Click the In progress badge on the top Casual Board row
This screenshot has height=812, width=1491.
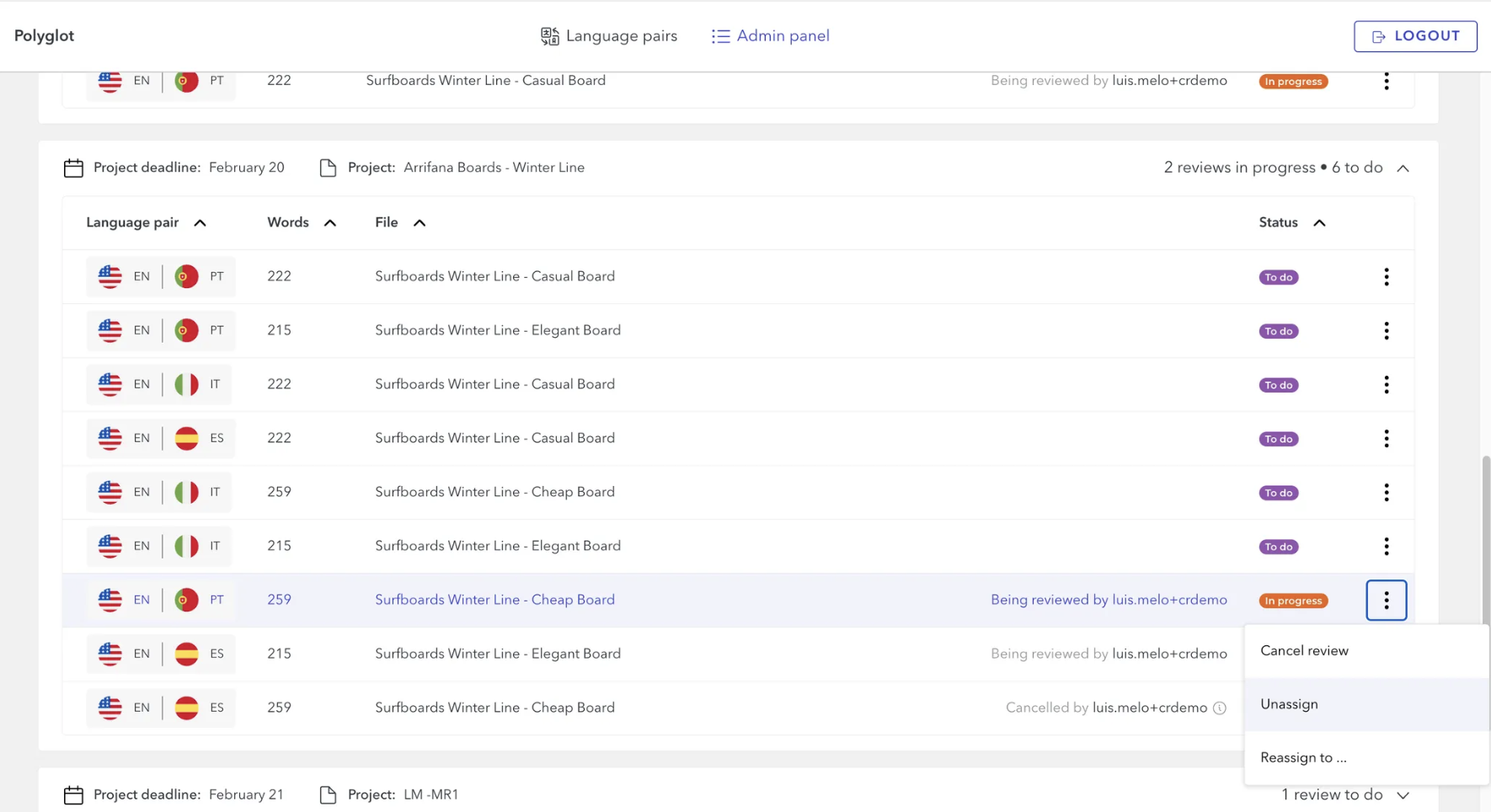point(1293,82)
